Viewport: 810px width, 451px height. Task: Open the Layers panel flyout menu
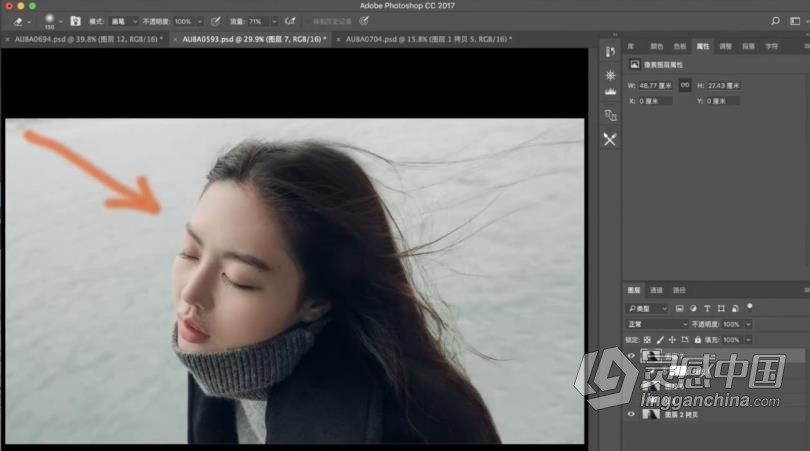tap(806, 290)
